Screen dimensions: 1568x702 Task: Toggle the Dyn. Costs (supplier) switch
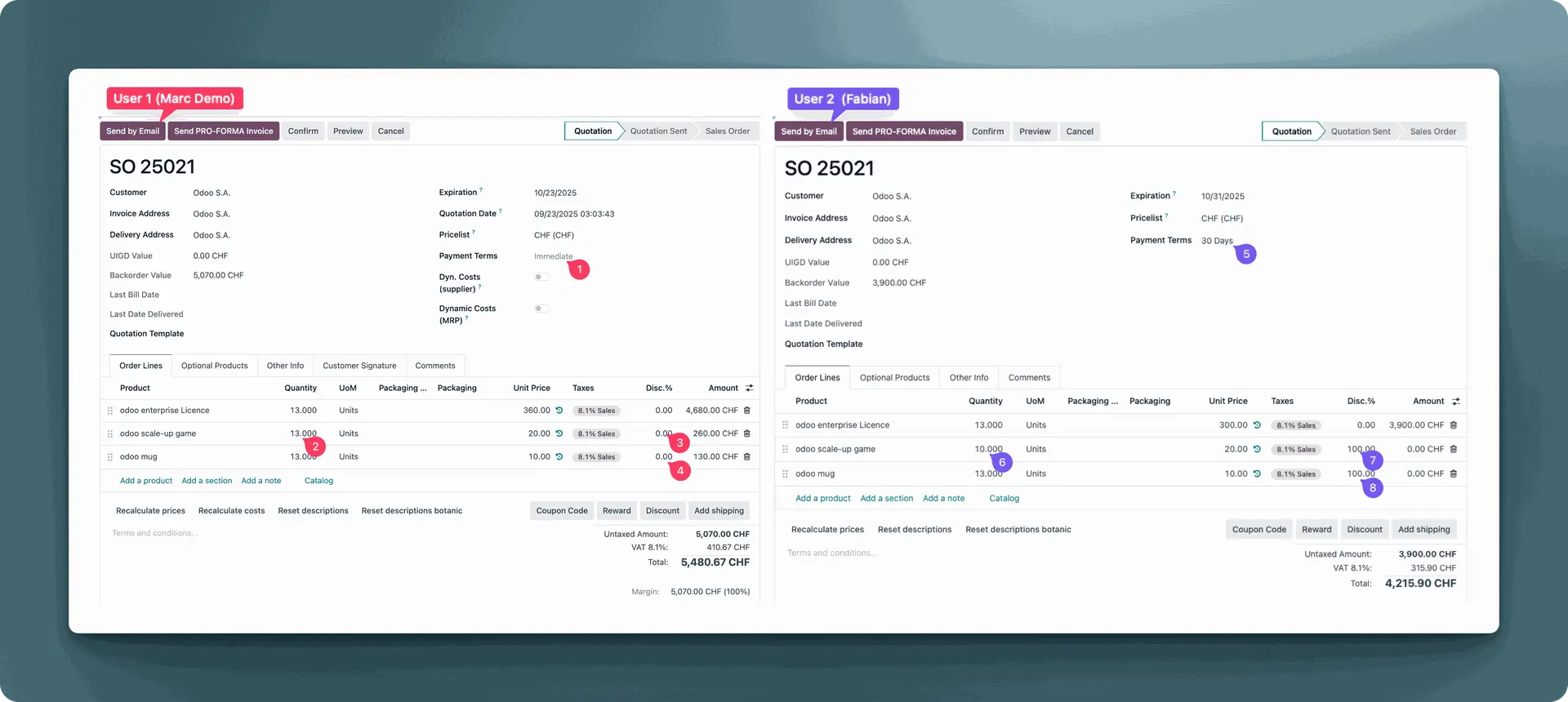point(541,278)
